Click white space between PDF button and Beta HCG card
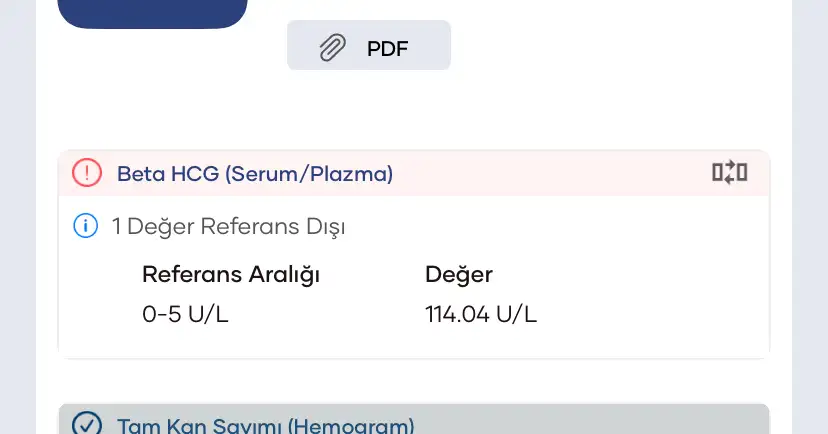828x434 pixels. [400, 110]
